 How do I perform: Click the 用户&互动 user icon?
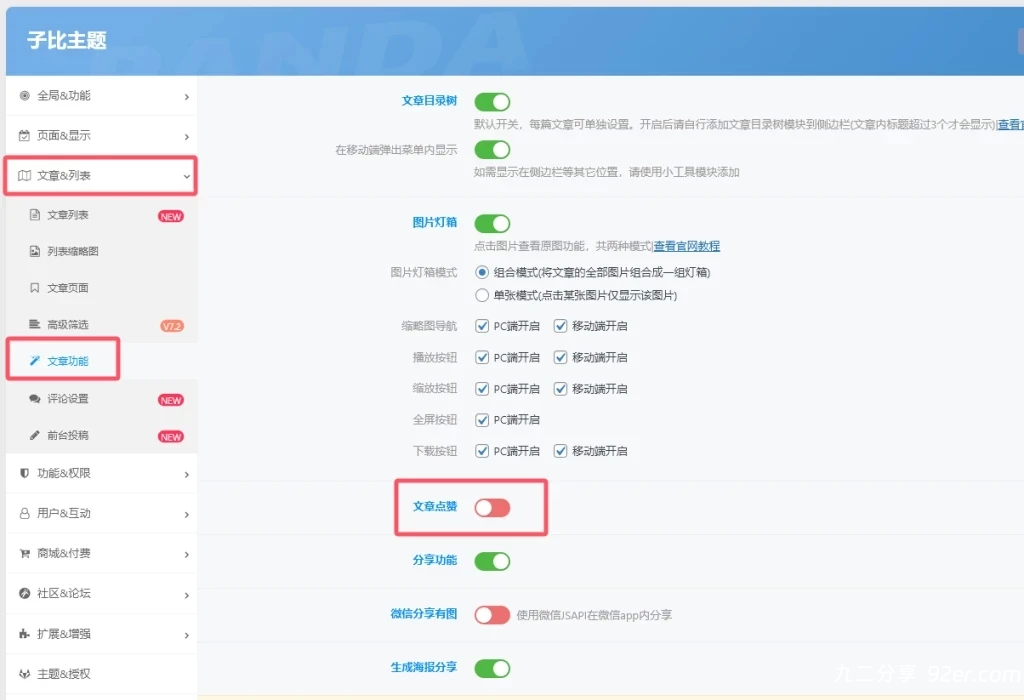[x=24, y=513]
